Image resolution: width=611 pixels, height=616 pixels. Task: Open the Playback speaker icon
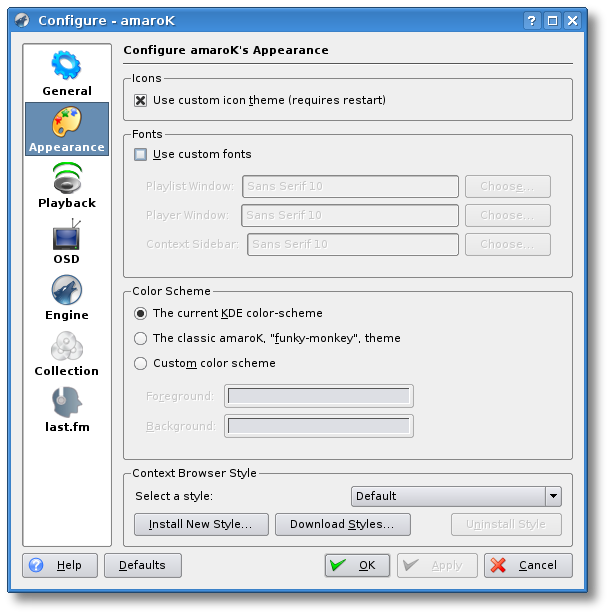pyautogui.click(x=66, y=178)
